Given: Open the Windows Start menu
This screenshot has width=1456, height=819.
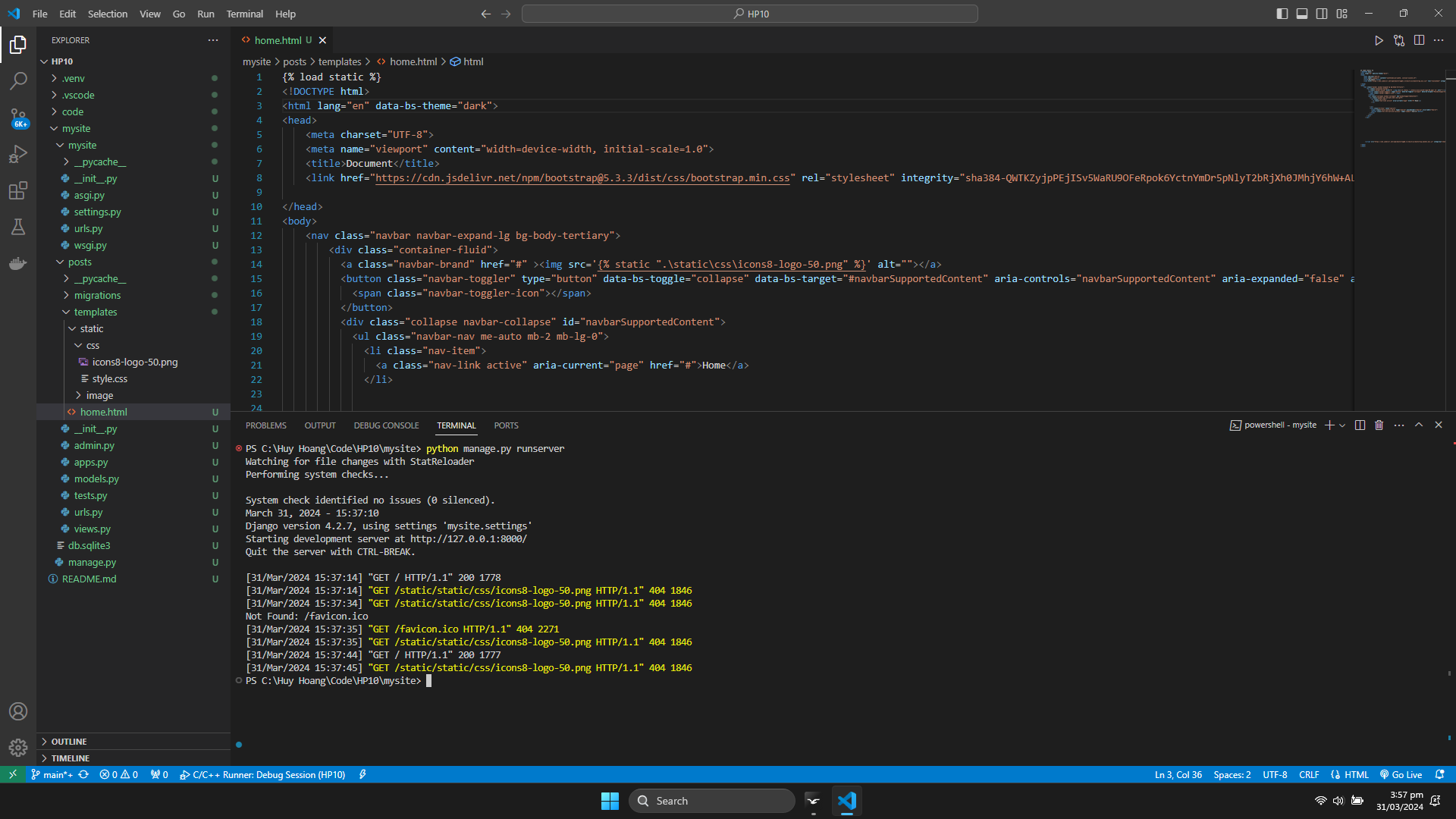Looking at the screenshot, I should click(610, 801).
